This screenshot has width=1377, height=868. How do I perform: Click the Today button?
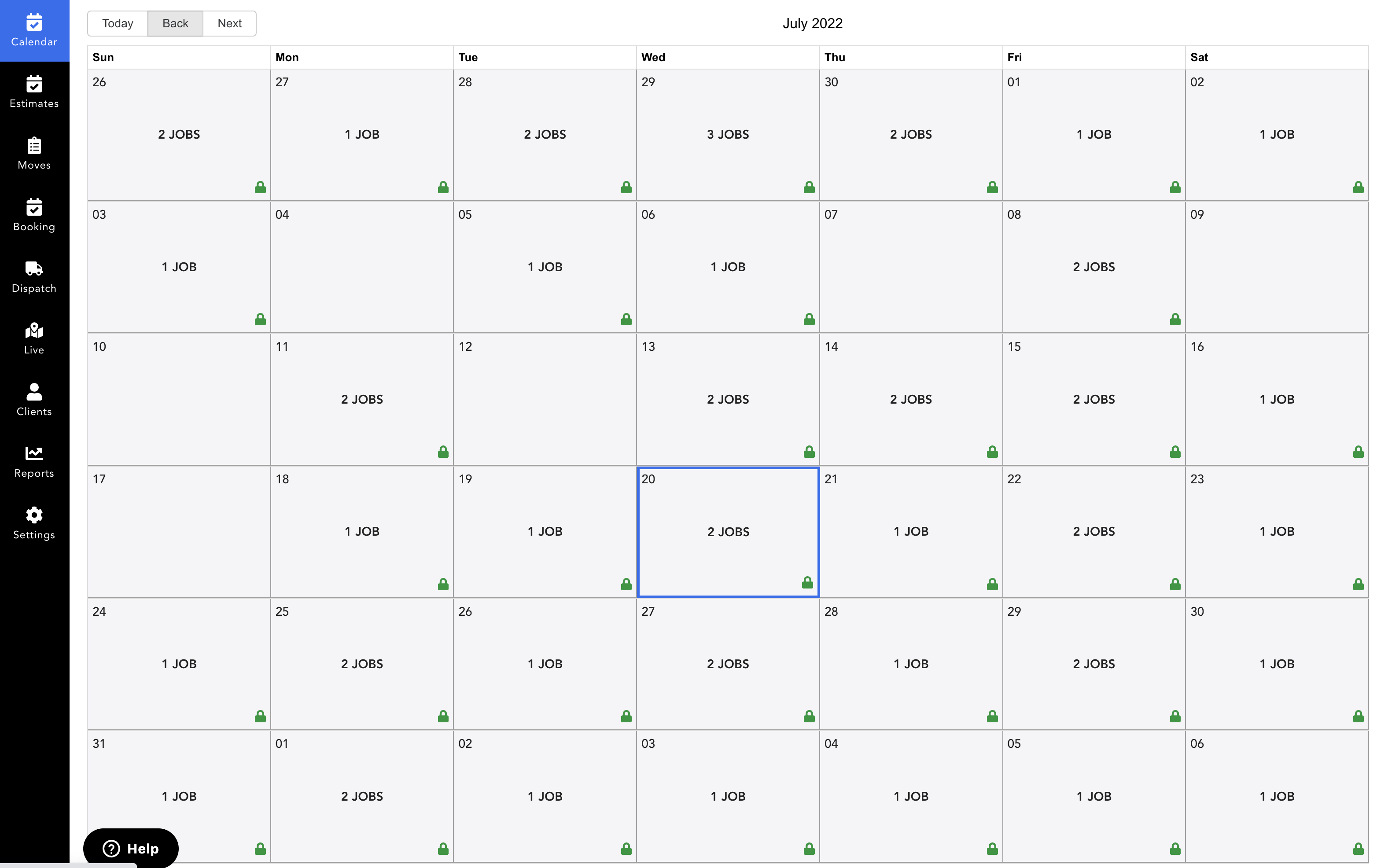119,22
